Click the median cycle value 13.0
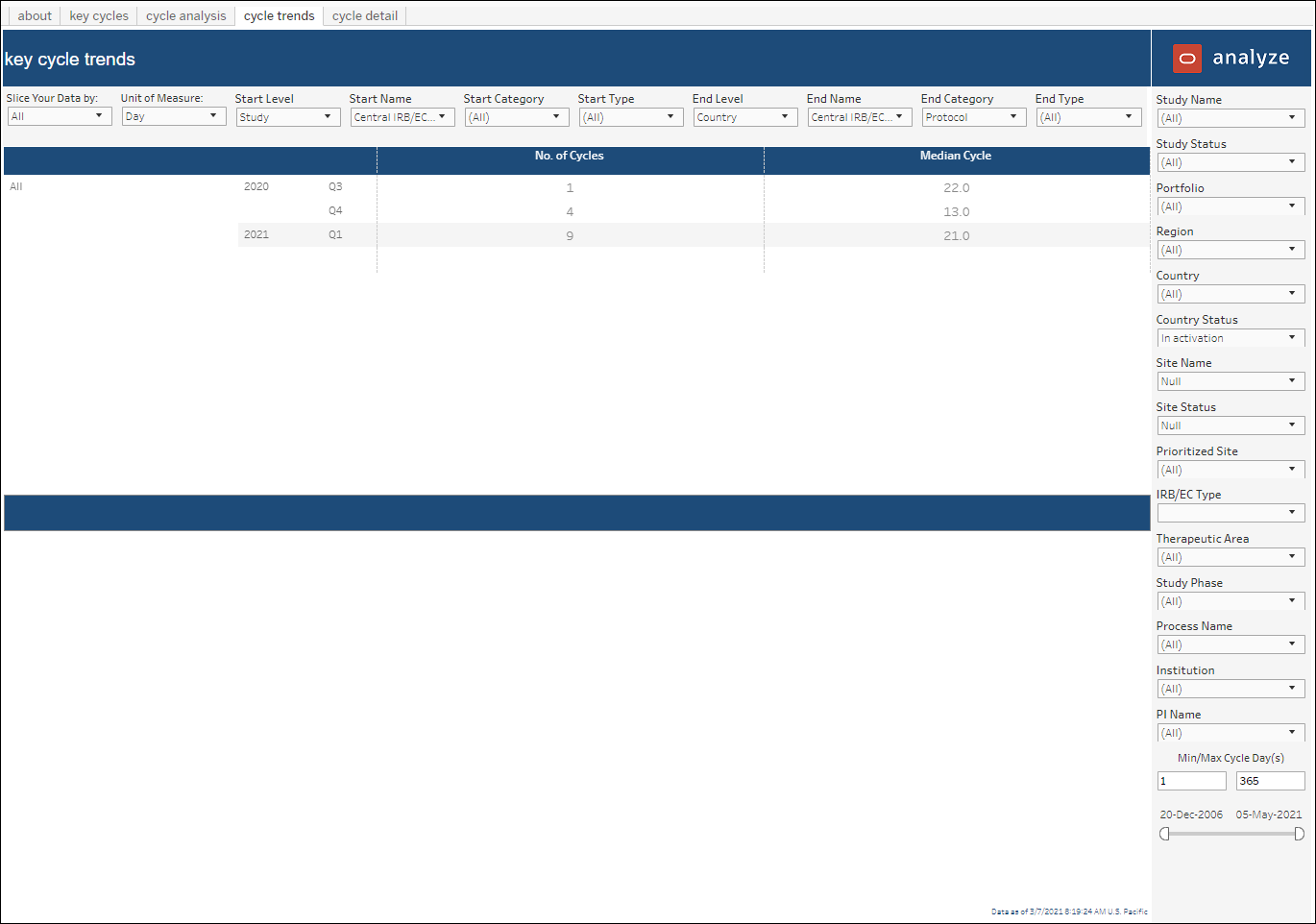This screenshot has width=1316, height=924. click(x=957, y=212)
